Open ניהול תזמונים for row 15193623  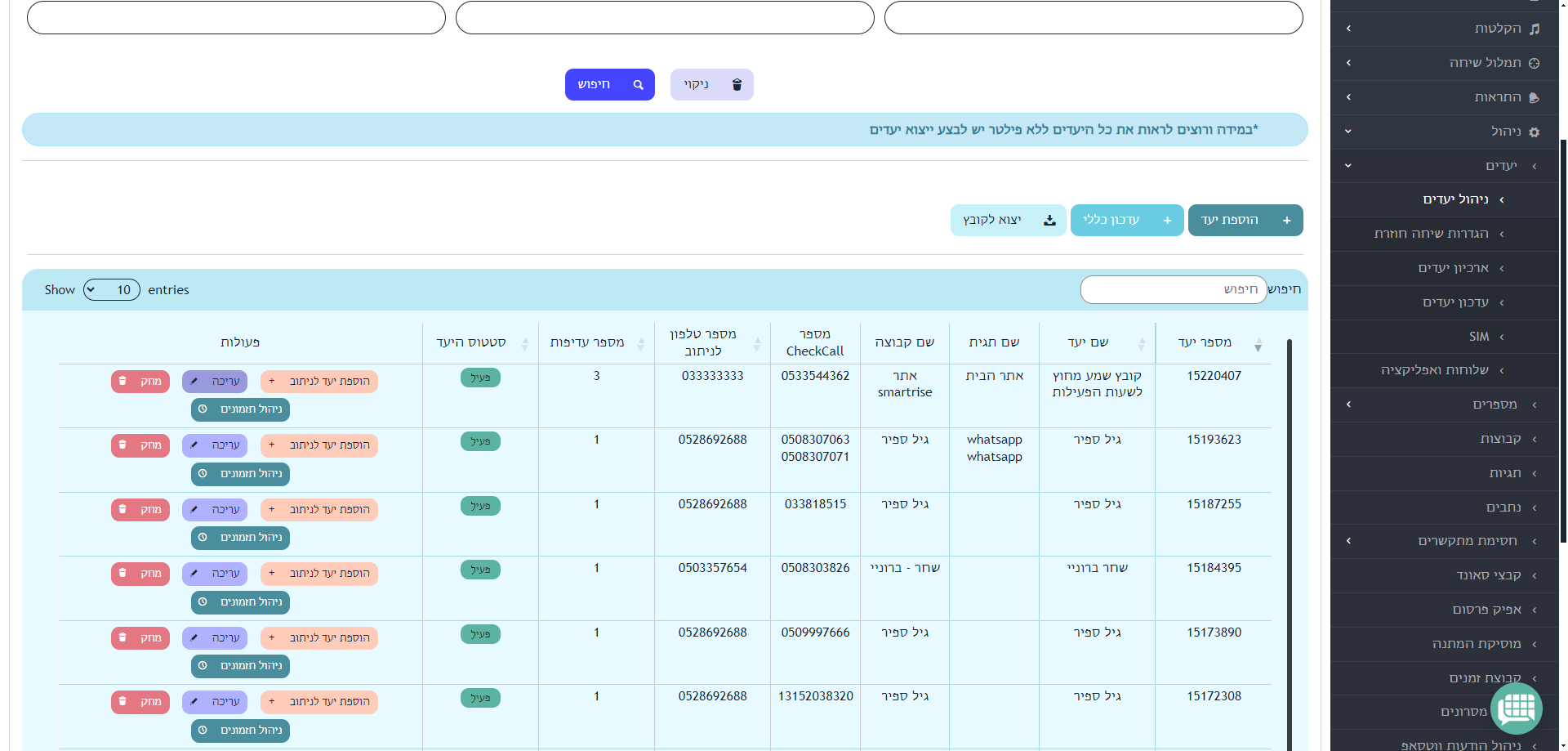(240, 474)
